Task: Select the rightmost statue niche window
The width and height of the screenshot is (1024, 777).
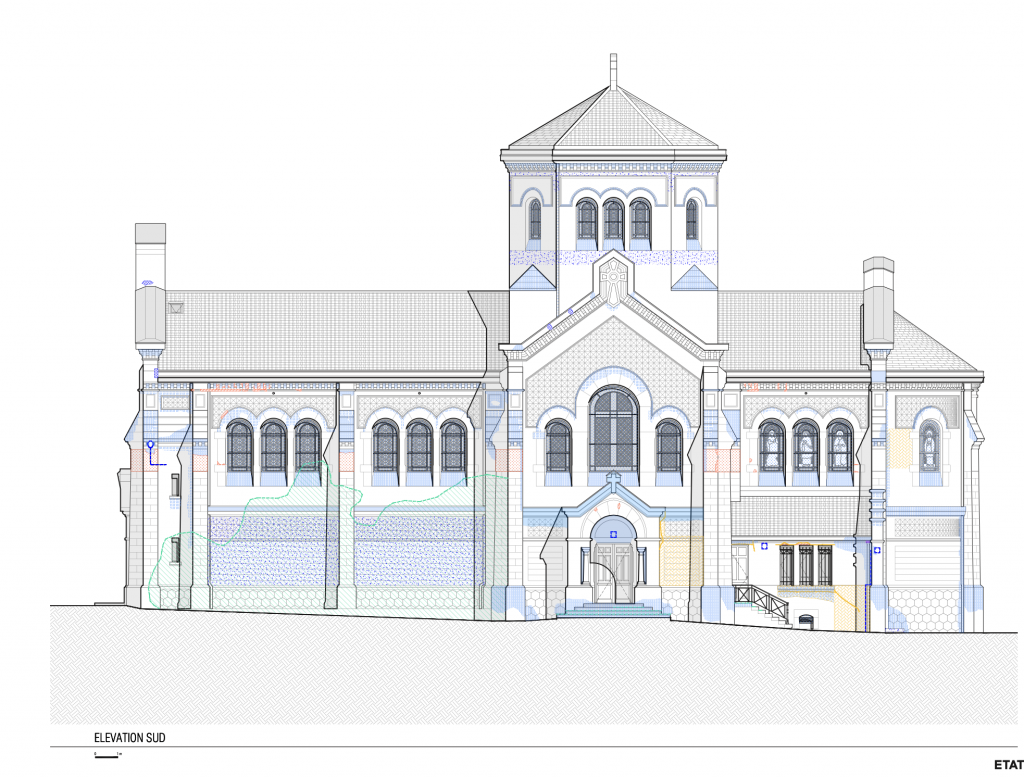Action: point(928,446)
